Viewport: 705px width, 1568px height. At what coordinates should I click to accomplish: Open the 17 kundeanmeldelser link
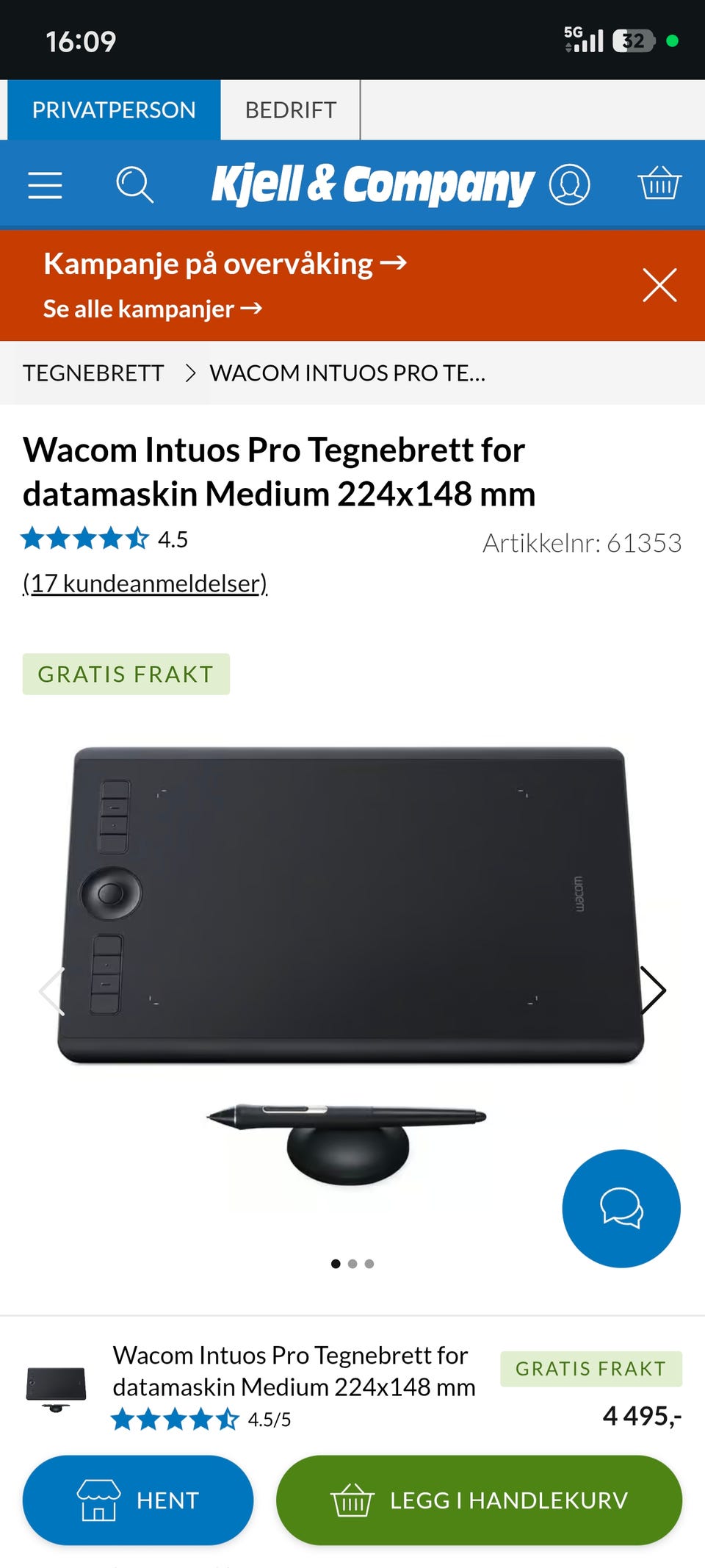pos(145,583)
